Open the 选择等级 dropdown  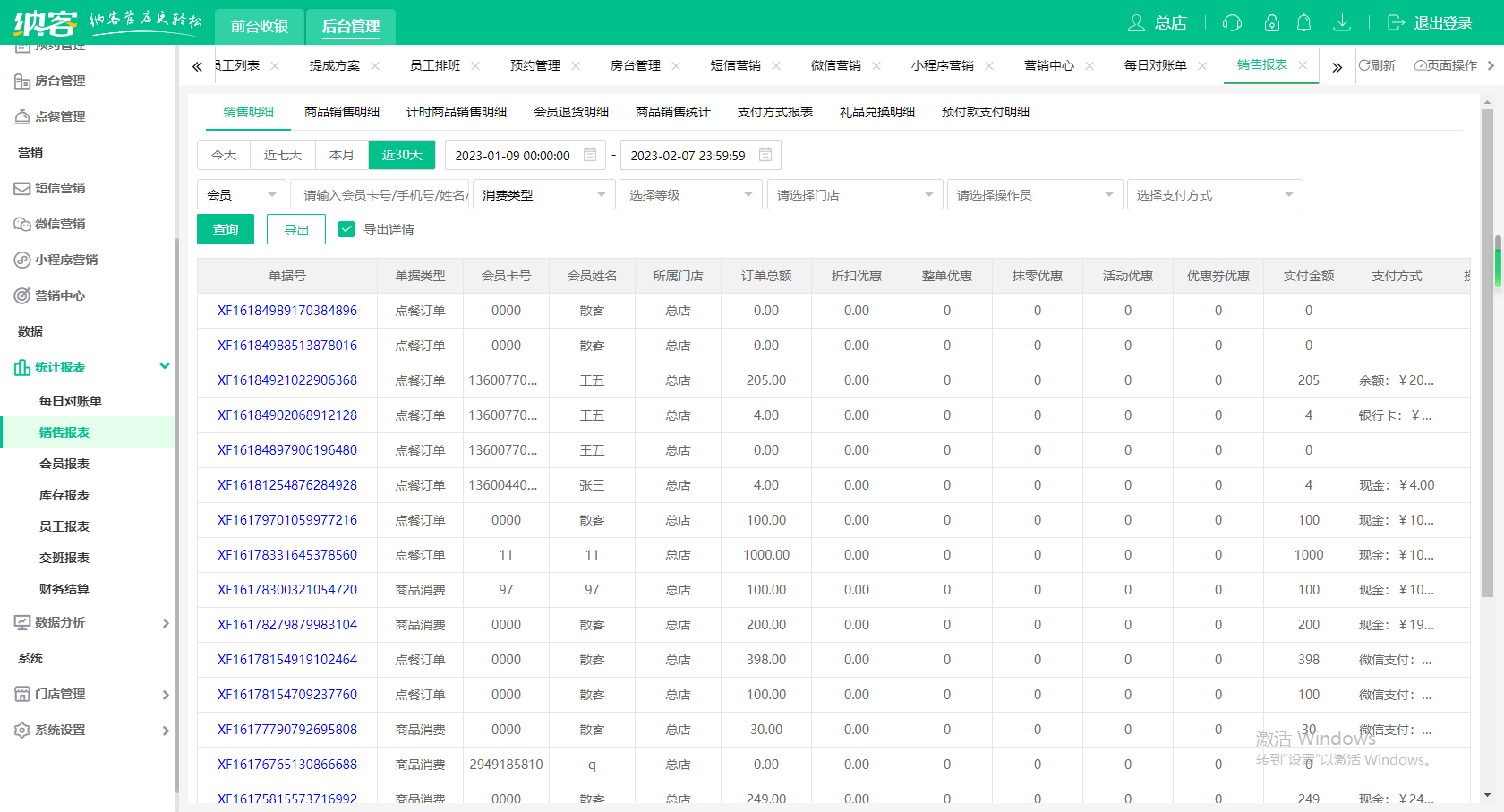click(x=691, y=194)
